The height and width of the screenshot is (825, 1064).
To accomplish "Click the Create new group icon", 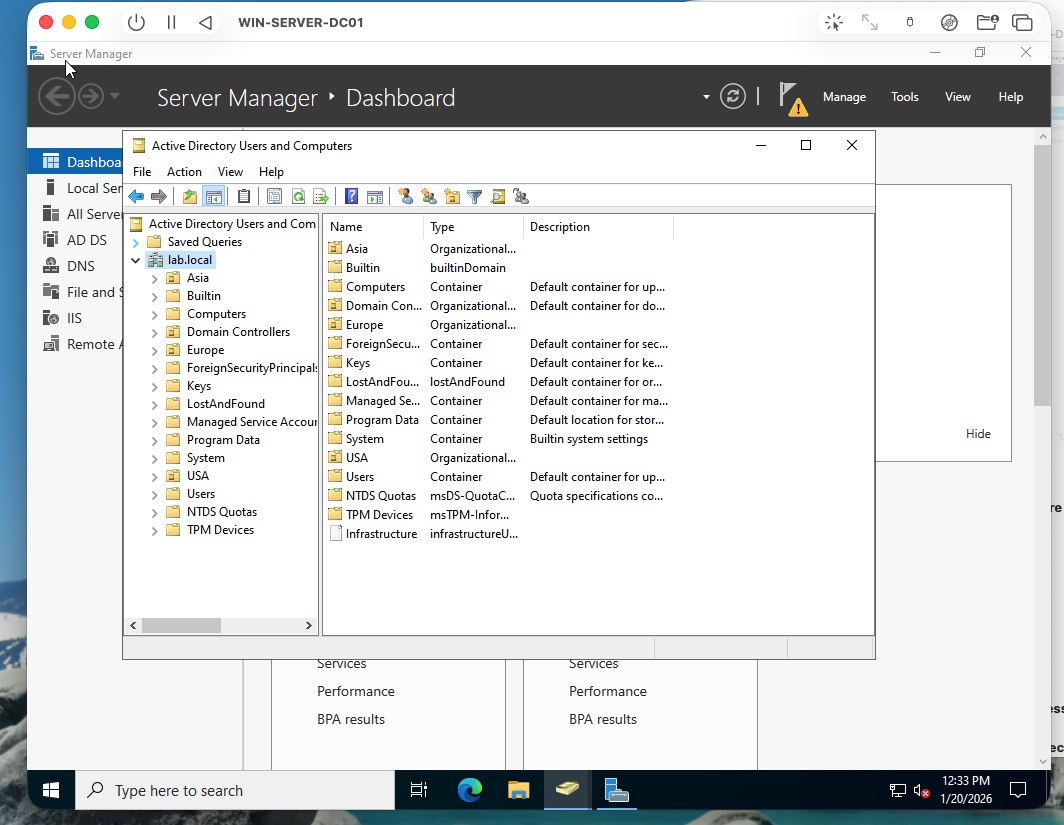I will 429,197.
